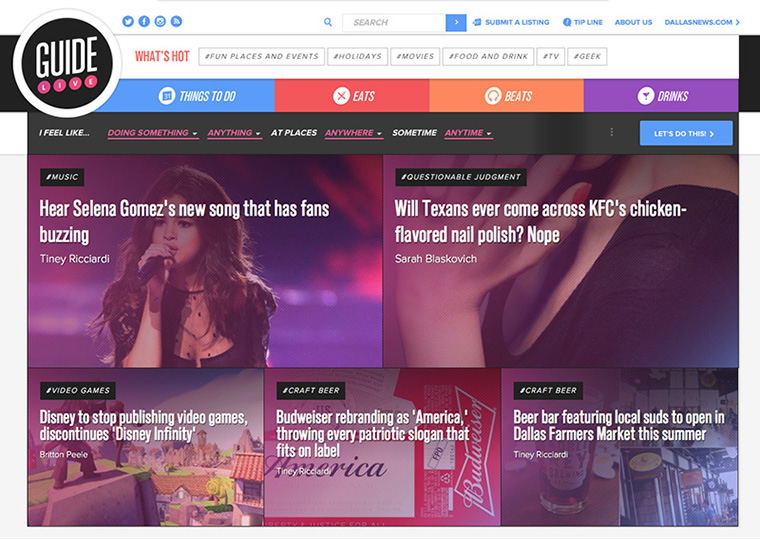Open the #Questionable Judgment tag

coord(461,177)
